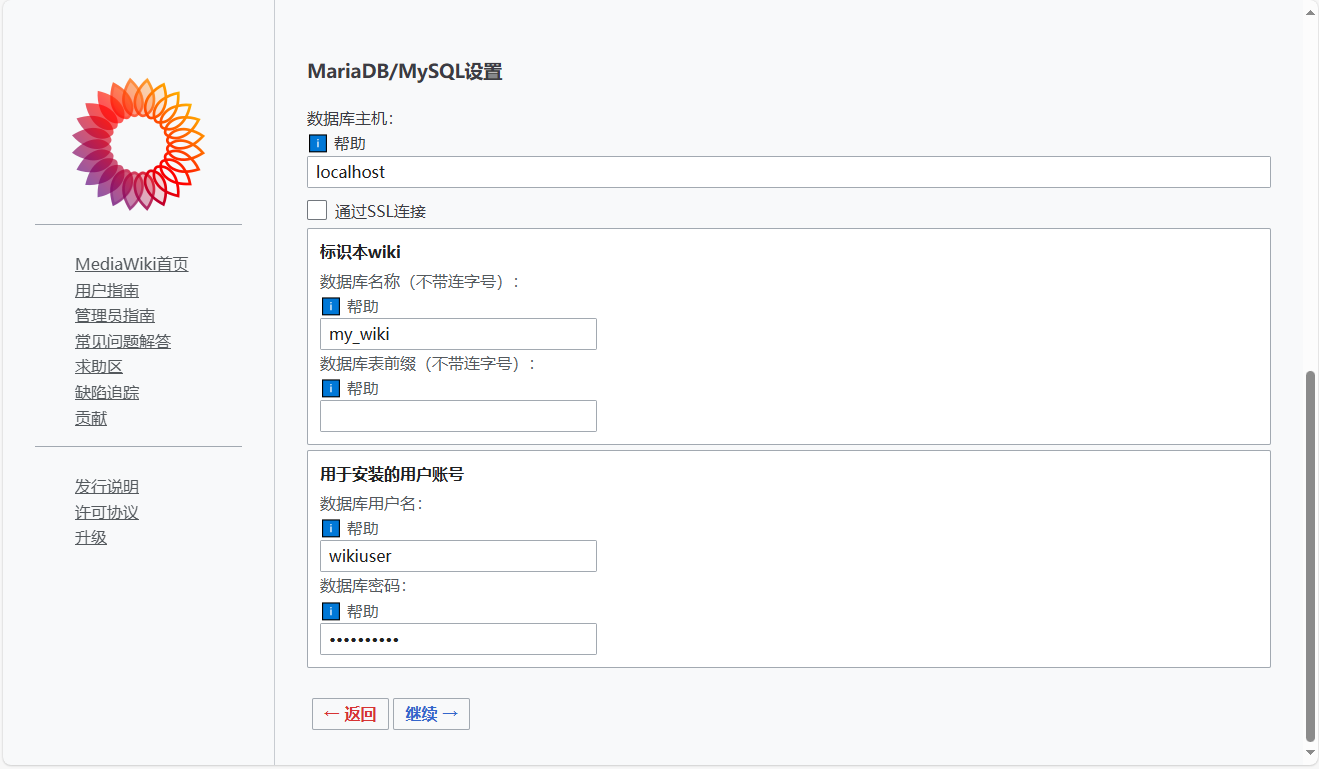Viewport: 1319px width, 769px height.
Task: Focus the empty table prefix field
Action: click(458, 416)
